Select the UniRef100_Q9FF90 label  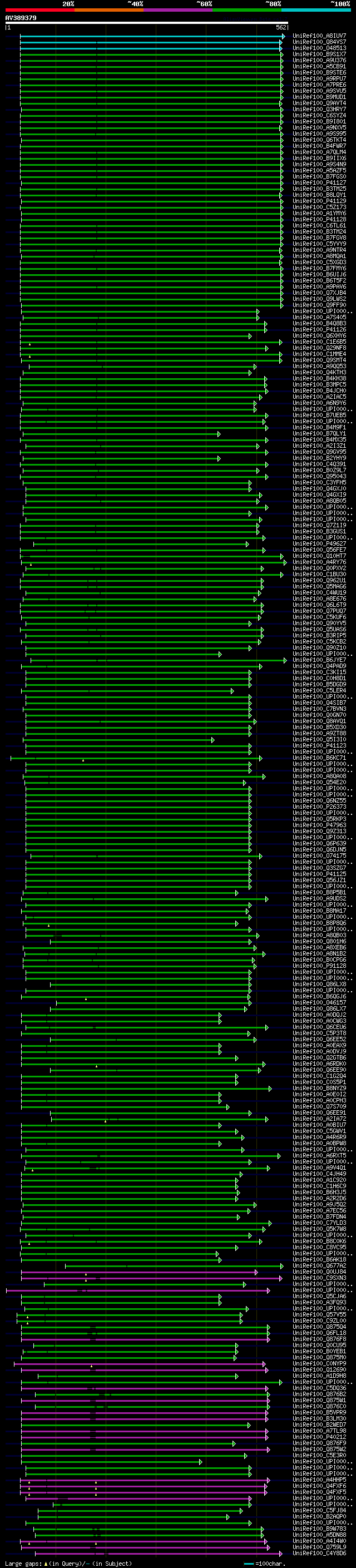click(319, 305)
